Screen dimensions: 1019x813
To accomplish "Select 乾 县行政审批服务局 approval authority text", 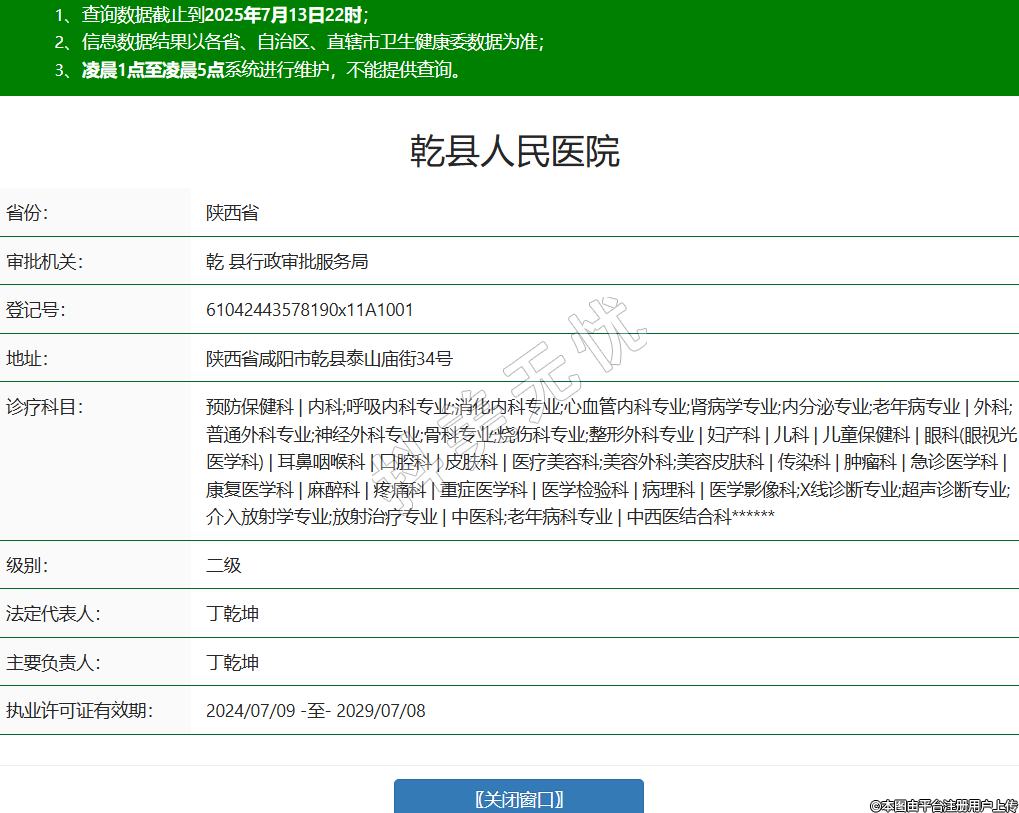I will click(287, 262).
